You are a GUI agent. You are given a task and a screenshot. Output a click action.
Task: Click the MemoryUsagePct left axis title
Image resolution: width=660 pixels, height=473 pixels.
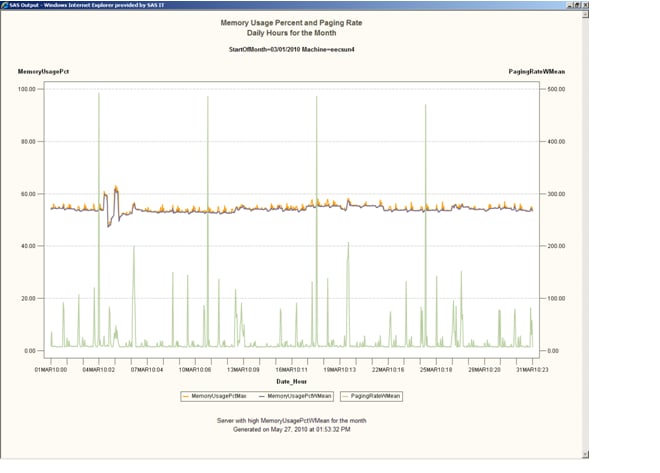tap(43, 72)
